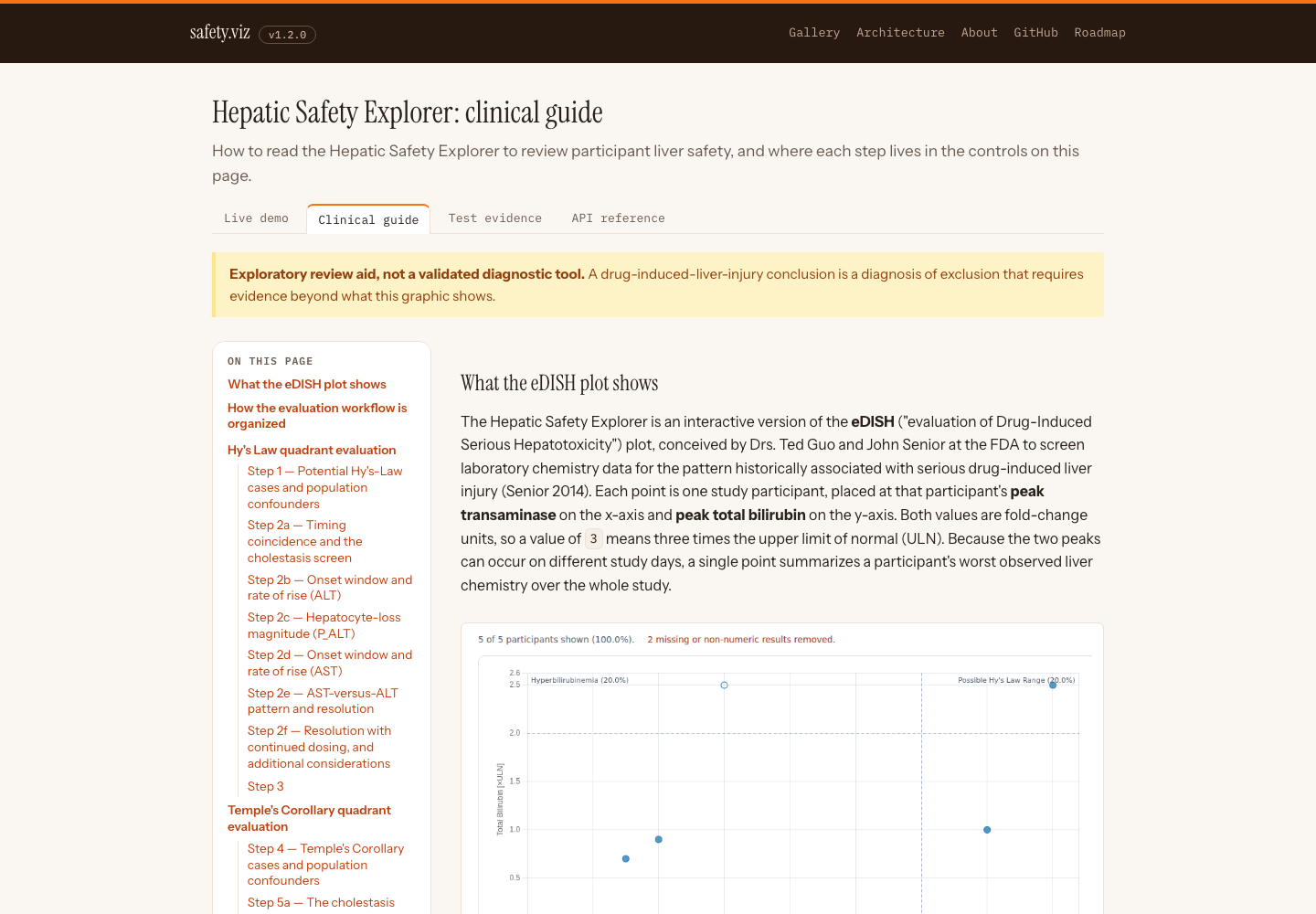1316x914 pixels.
Task: Click the 'ON THIS PAGE' sidebar heading
Action: 271,362
